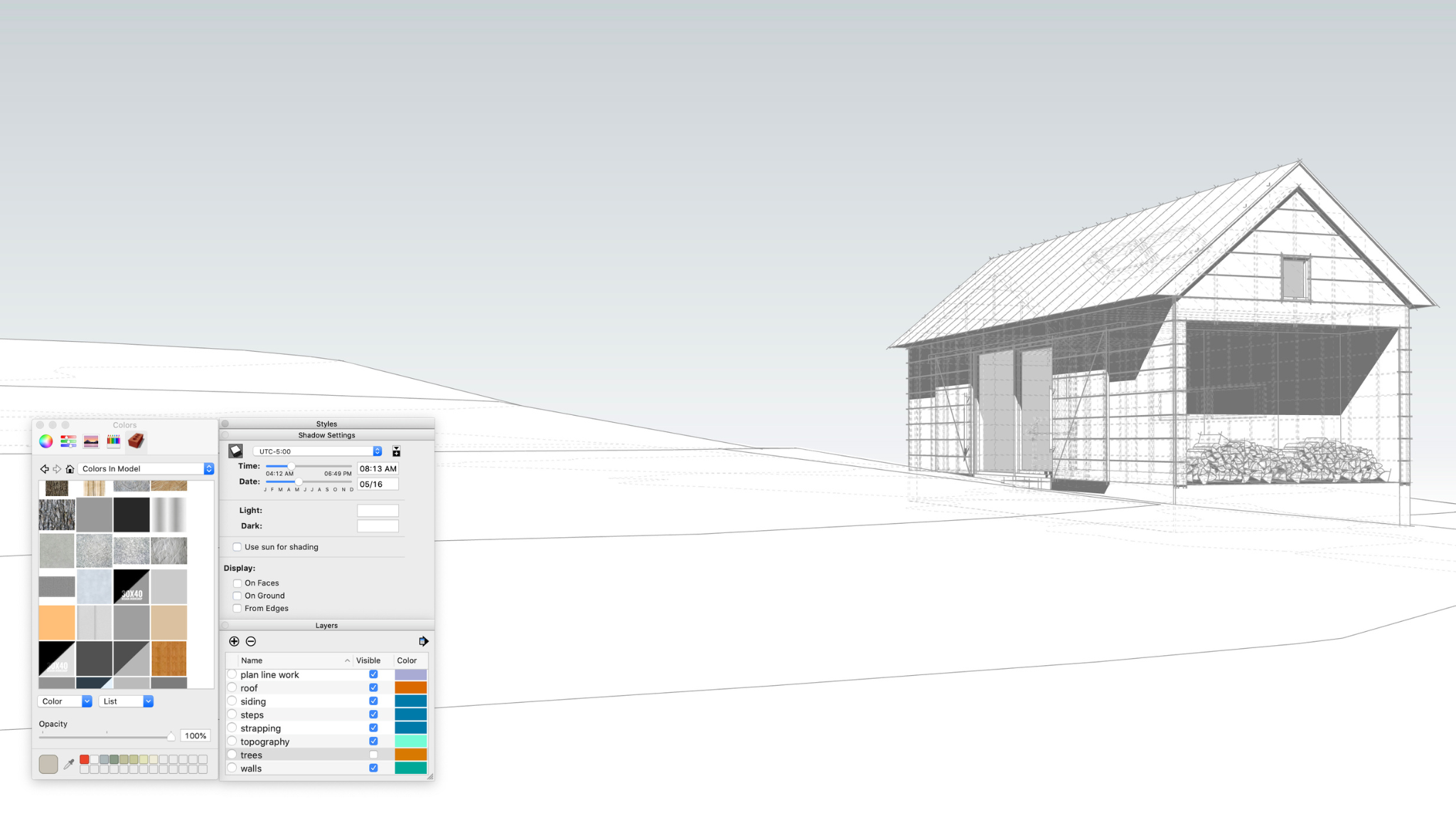This screenshot has height=818, width=1456.
Task: Select the brick texture picker icon
Action: 136,441
